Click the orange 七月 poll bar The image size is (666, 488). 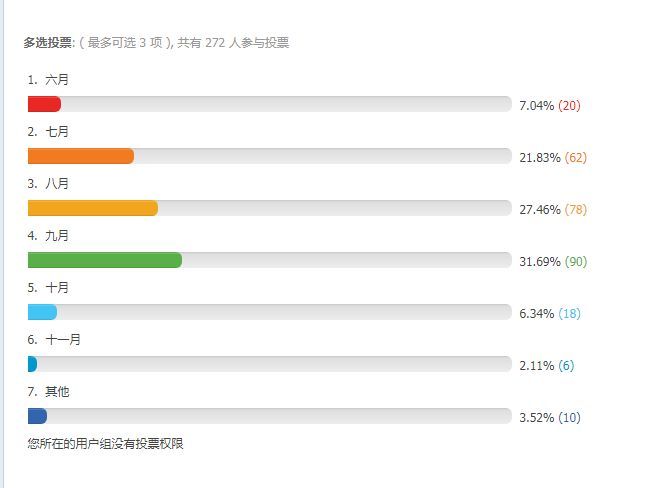(x=81, y=156)
